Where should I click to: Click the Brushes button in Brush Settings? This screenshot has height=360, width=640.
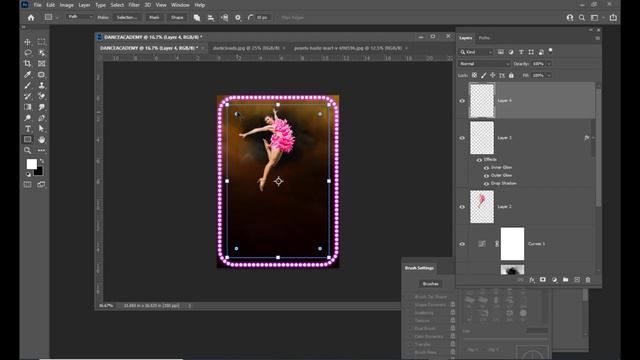click(431, 284)
